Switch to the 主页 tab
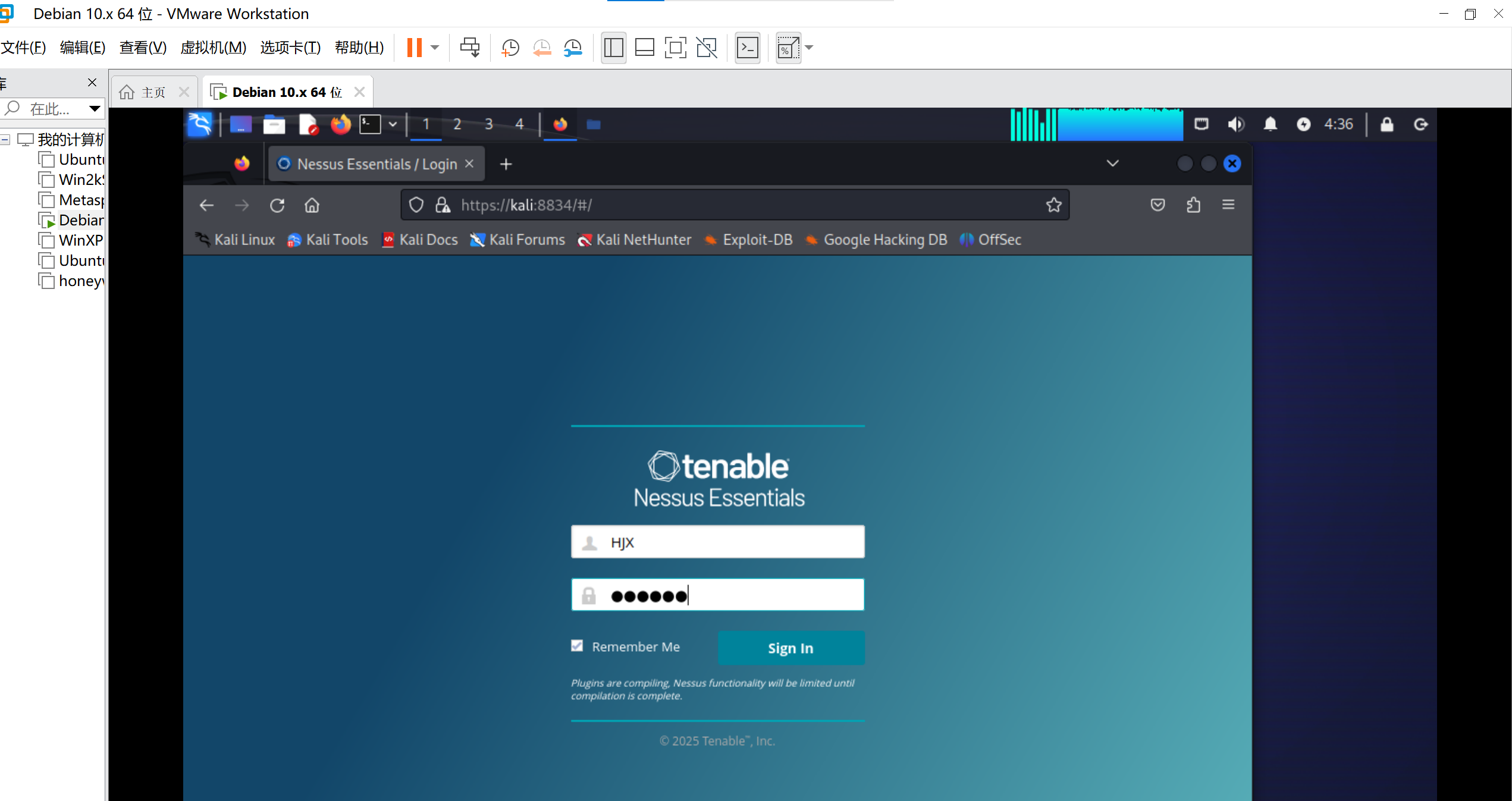This screenshot has height=801, width=1512. 153,92
